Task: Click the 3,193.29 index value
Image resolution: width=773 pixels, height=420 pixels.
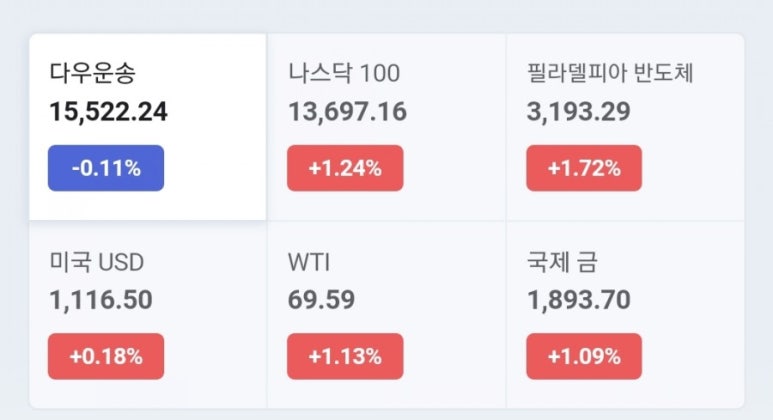Action: (x=579, y=112)
